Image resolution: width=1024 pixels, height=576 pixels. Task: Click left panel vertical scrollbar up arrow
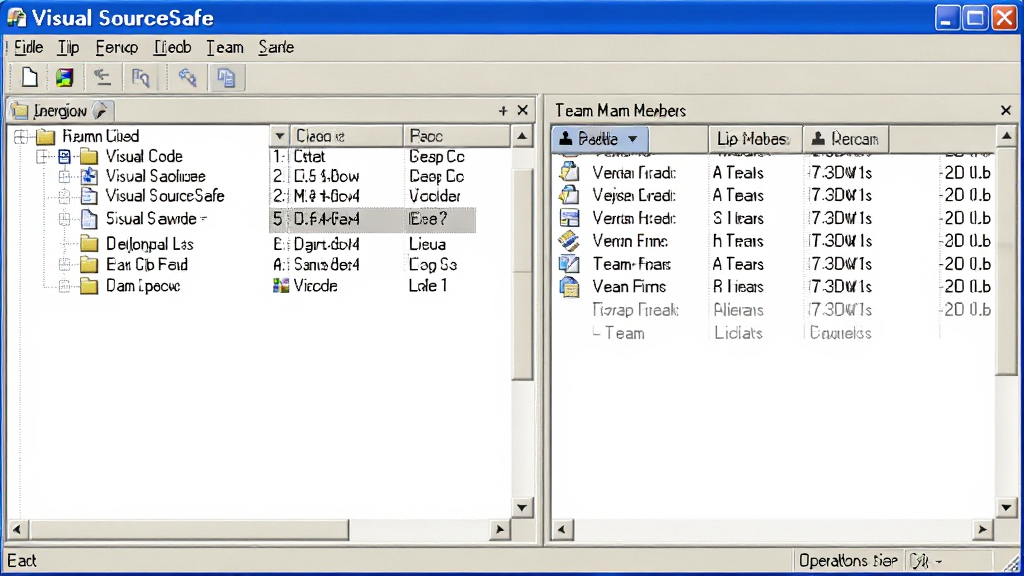click(522, 136)
